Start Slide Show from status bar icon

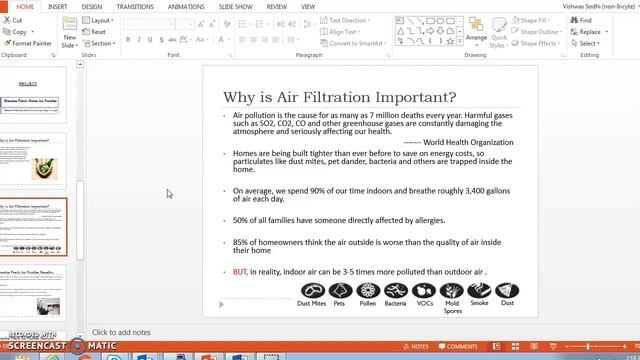point(553,347)
